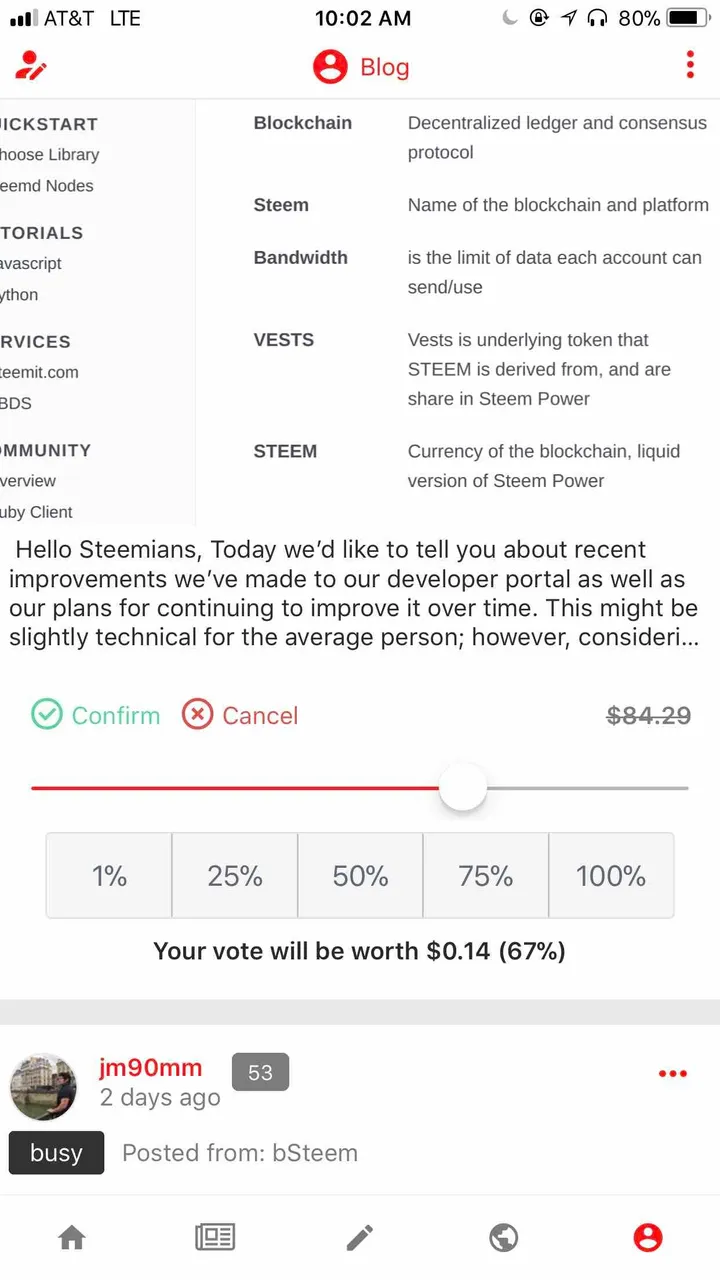
Task: Select the busy tag
Action: pos(56,1152)
